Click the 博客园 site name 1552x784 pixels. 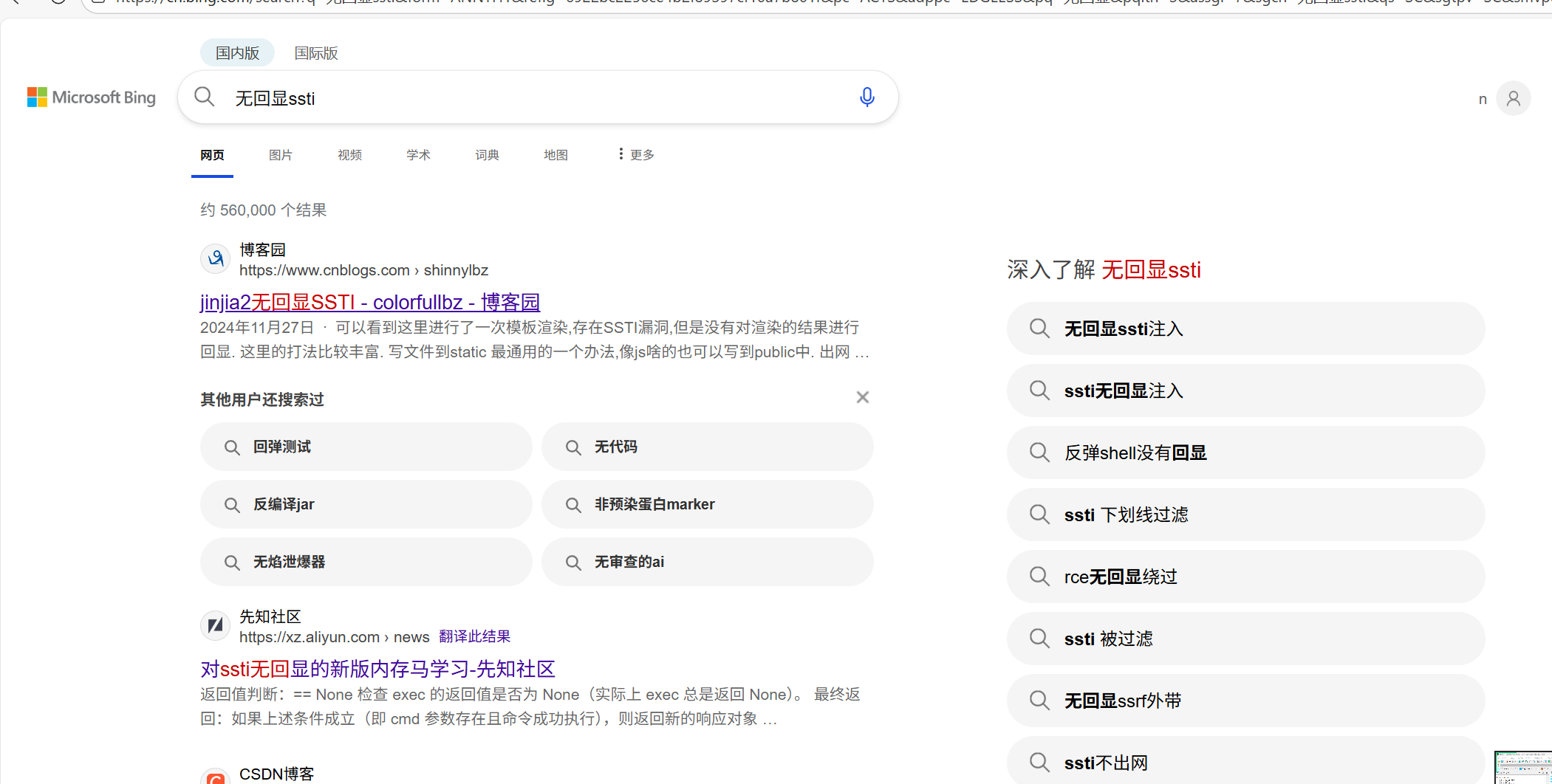click(262, 250)
